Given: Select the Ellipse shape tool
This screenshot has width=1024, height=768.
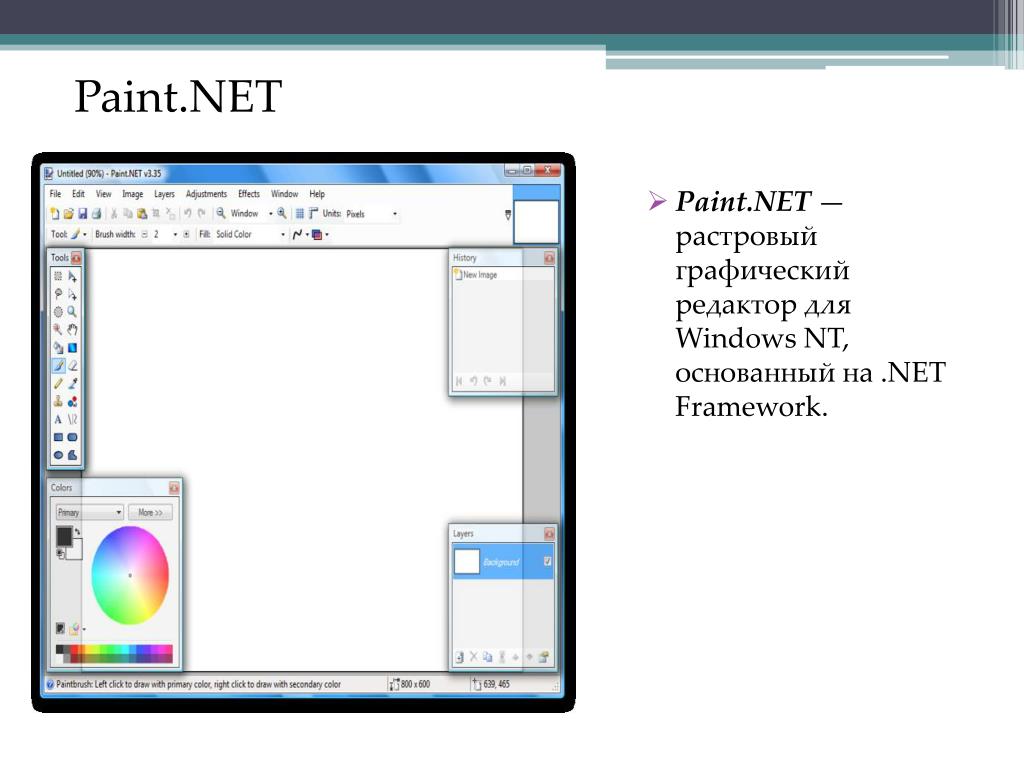Looking at the screenshot, I should coord(58,455).
